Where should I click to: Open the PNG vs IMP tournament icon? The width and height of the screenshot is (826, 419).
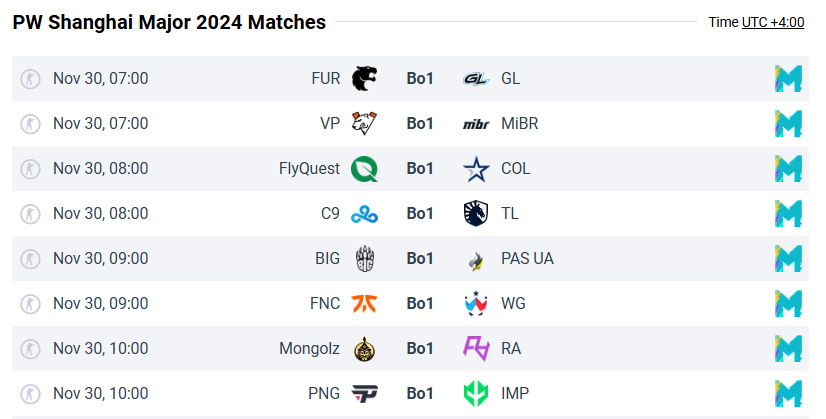[x=788, y=393]
